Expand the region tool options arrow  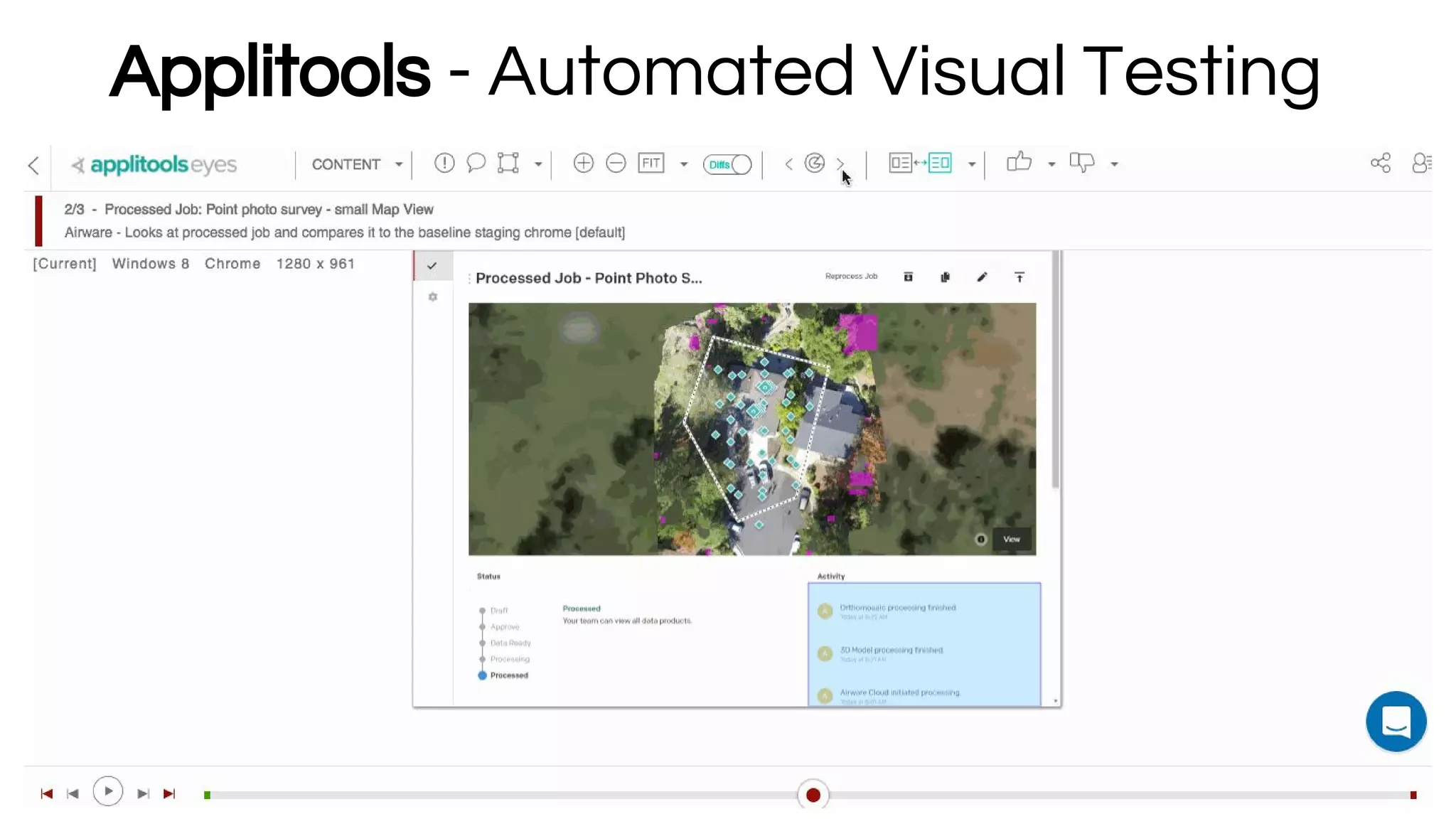click(538, 164)
